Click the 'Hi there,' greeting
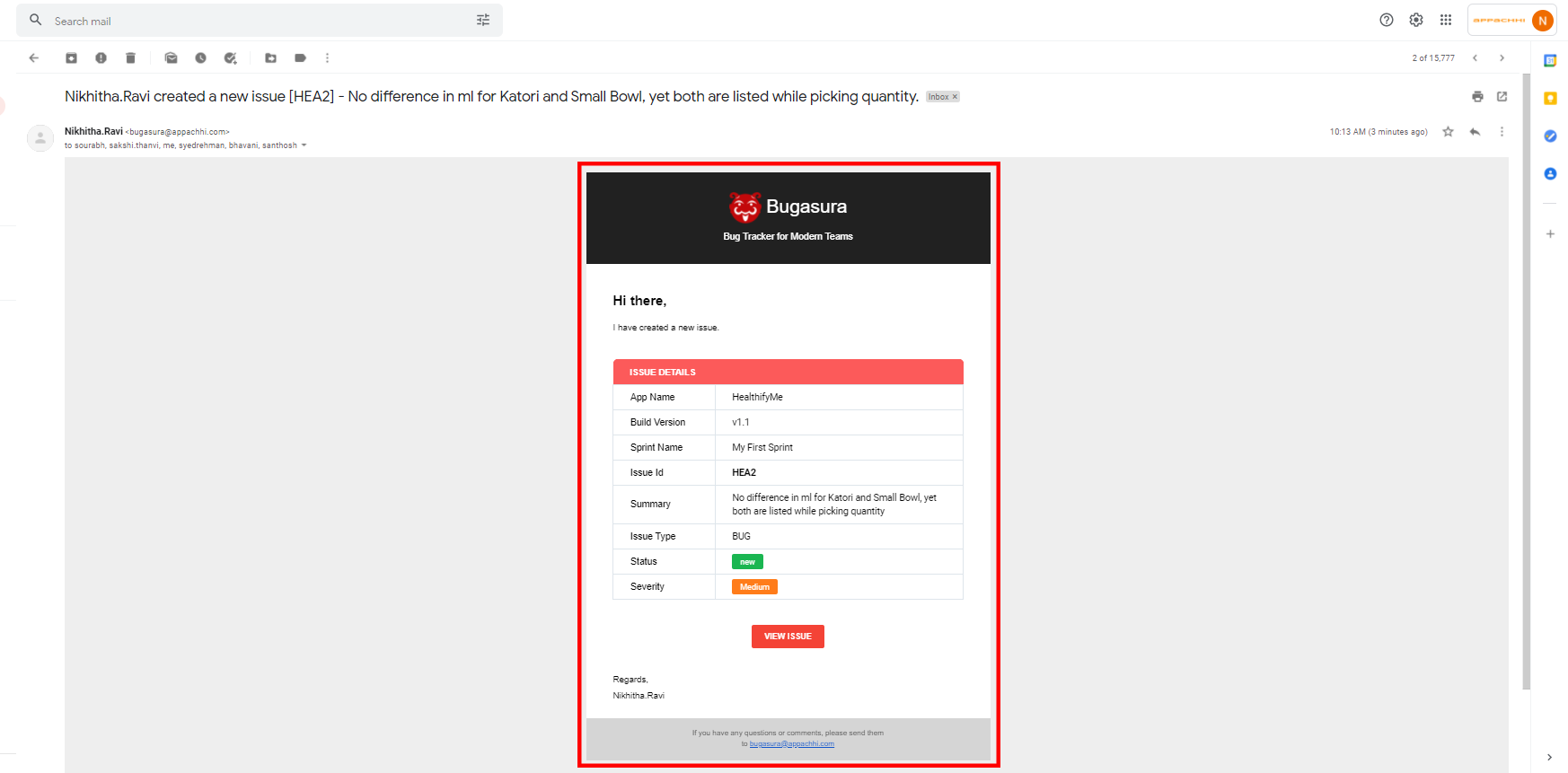 tap(639, 301)
